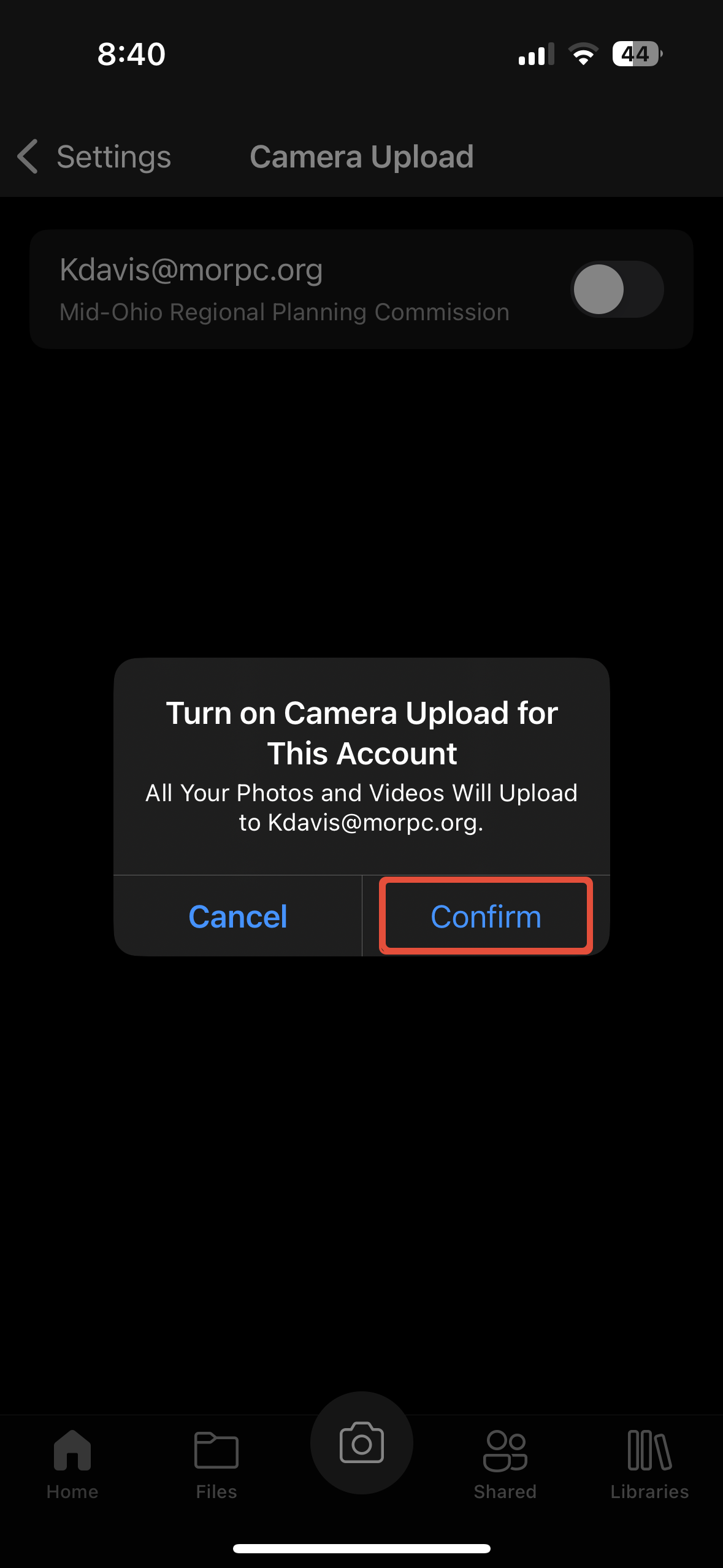The width and height of the screenshot is (723, 1568).
Task: Tap the cellular signal bars icon
Action: click(536, 54)
